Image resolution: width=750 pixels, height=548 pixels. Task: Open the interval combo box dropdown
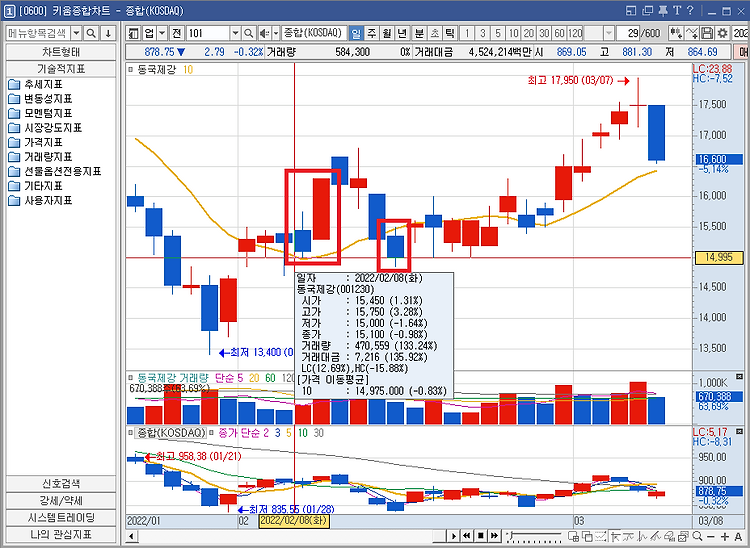608,33
